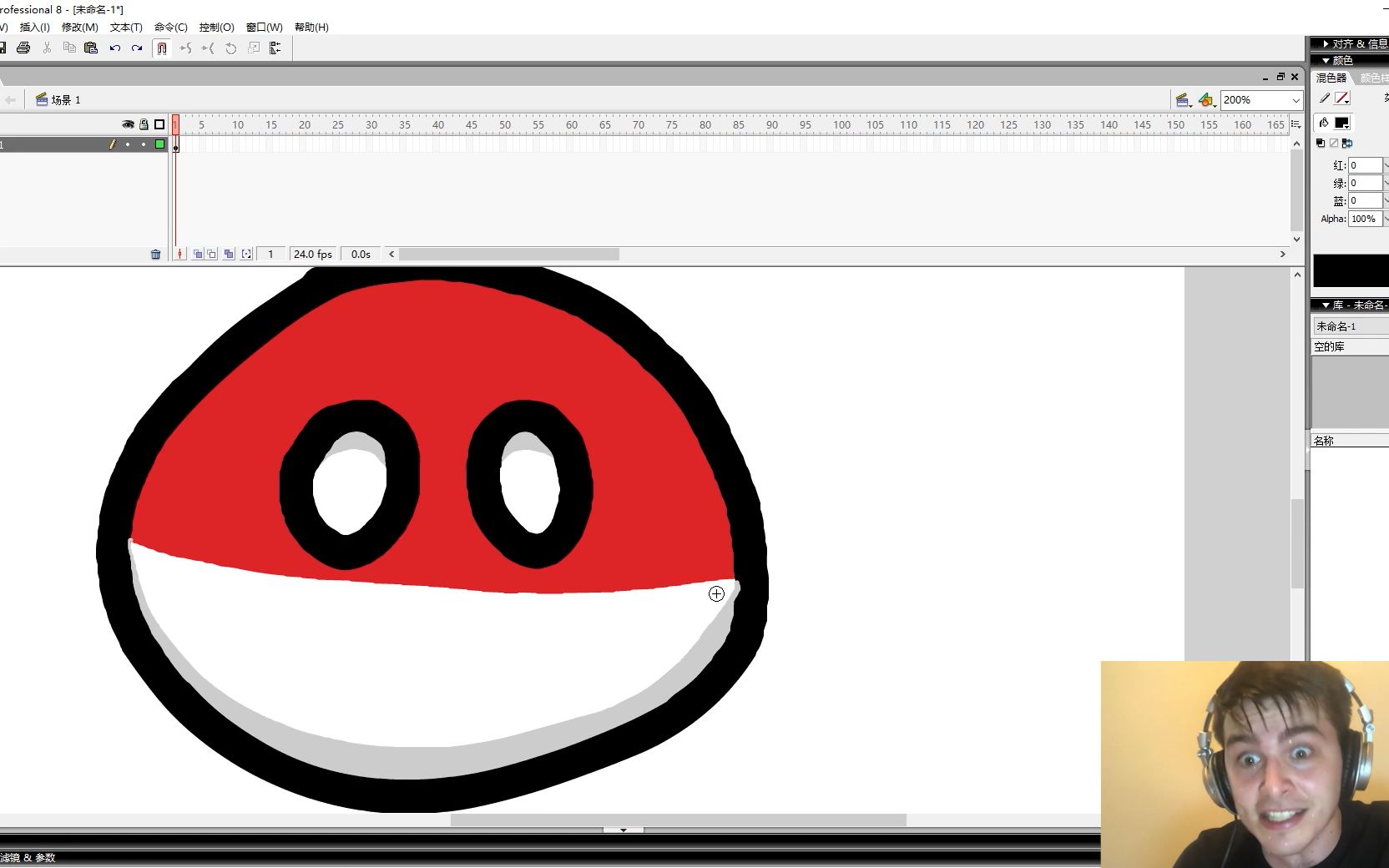
Task: Click the Center Frame timeline icon
Action: (179, 255)
